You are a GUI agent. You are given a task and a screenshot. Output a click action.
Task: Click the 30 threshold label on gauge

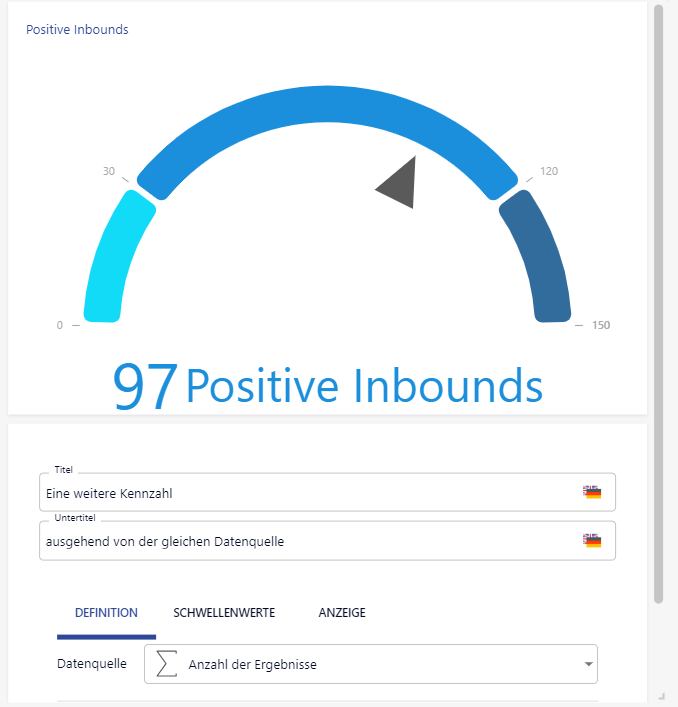pos(109,171)
